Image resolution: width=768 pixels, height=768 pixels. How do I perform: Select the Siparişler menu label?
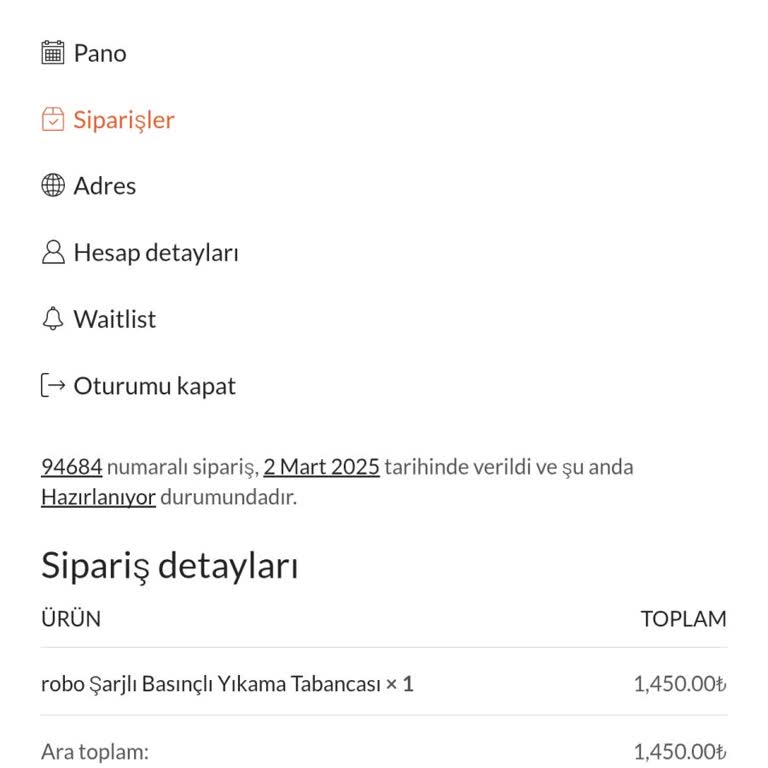point(124,120)
